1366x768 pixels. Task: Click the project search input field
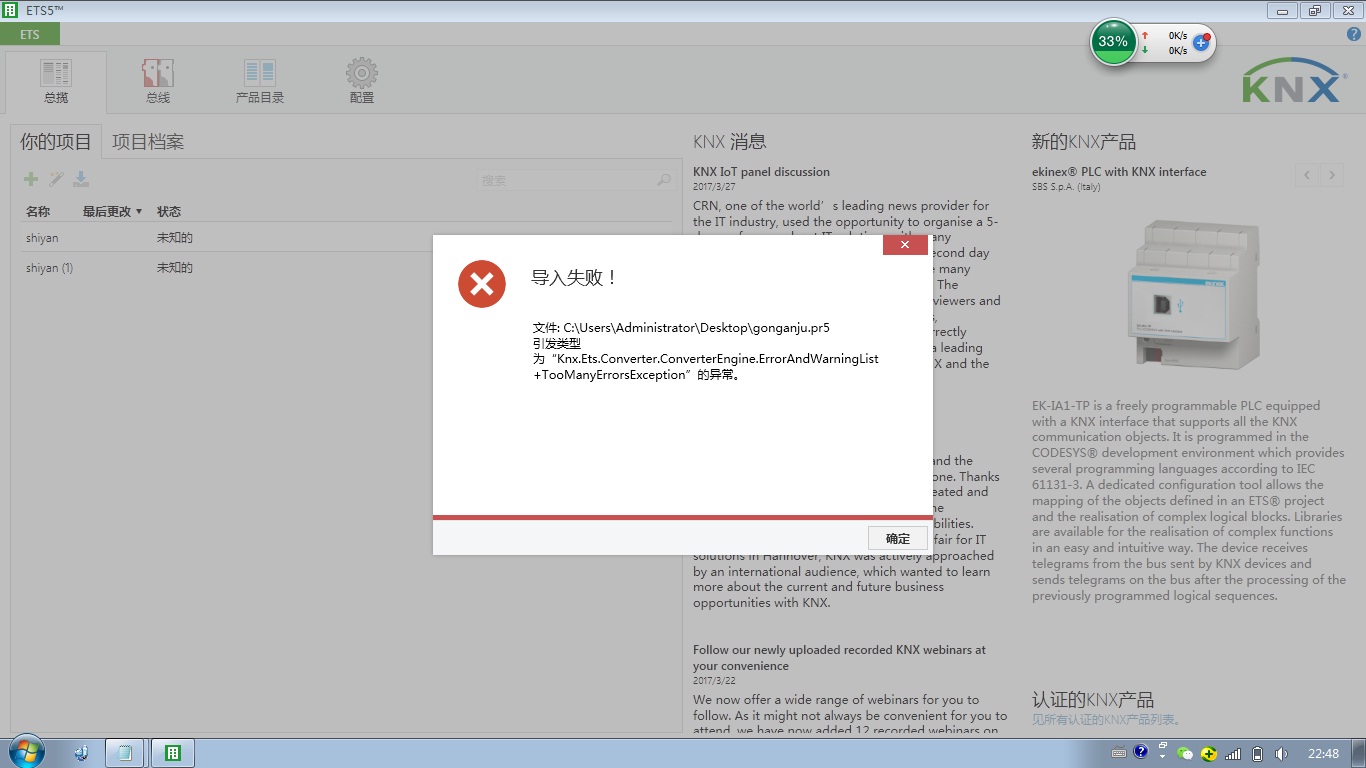tap(565, 180)
